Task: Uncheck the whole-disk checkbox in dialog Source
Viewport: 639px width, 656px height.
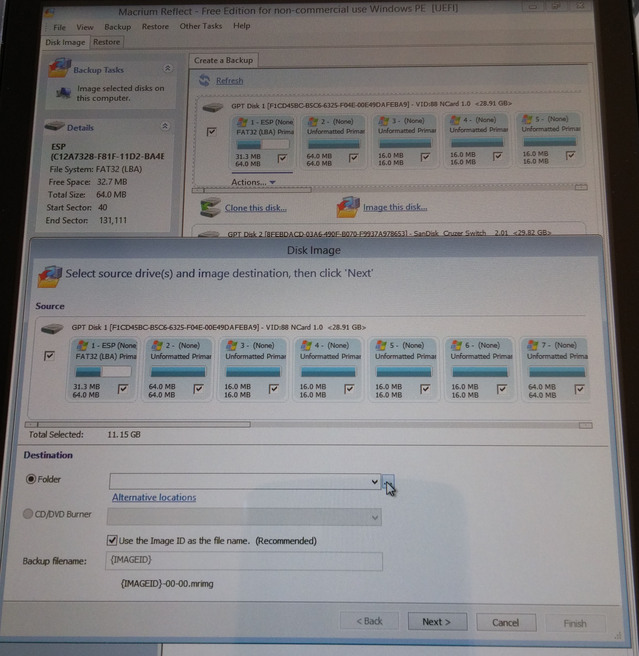Action: click(x=49, y=356)
